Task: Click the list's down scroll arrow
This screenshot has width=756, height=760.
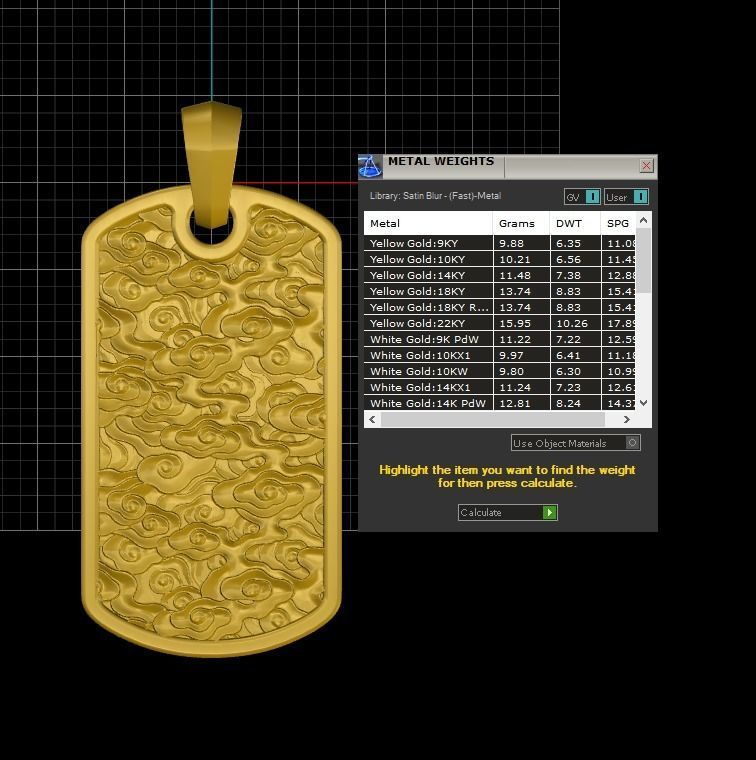Action: point(644,403)
